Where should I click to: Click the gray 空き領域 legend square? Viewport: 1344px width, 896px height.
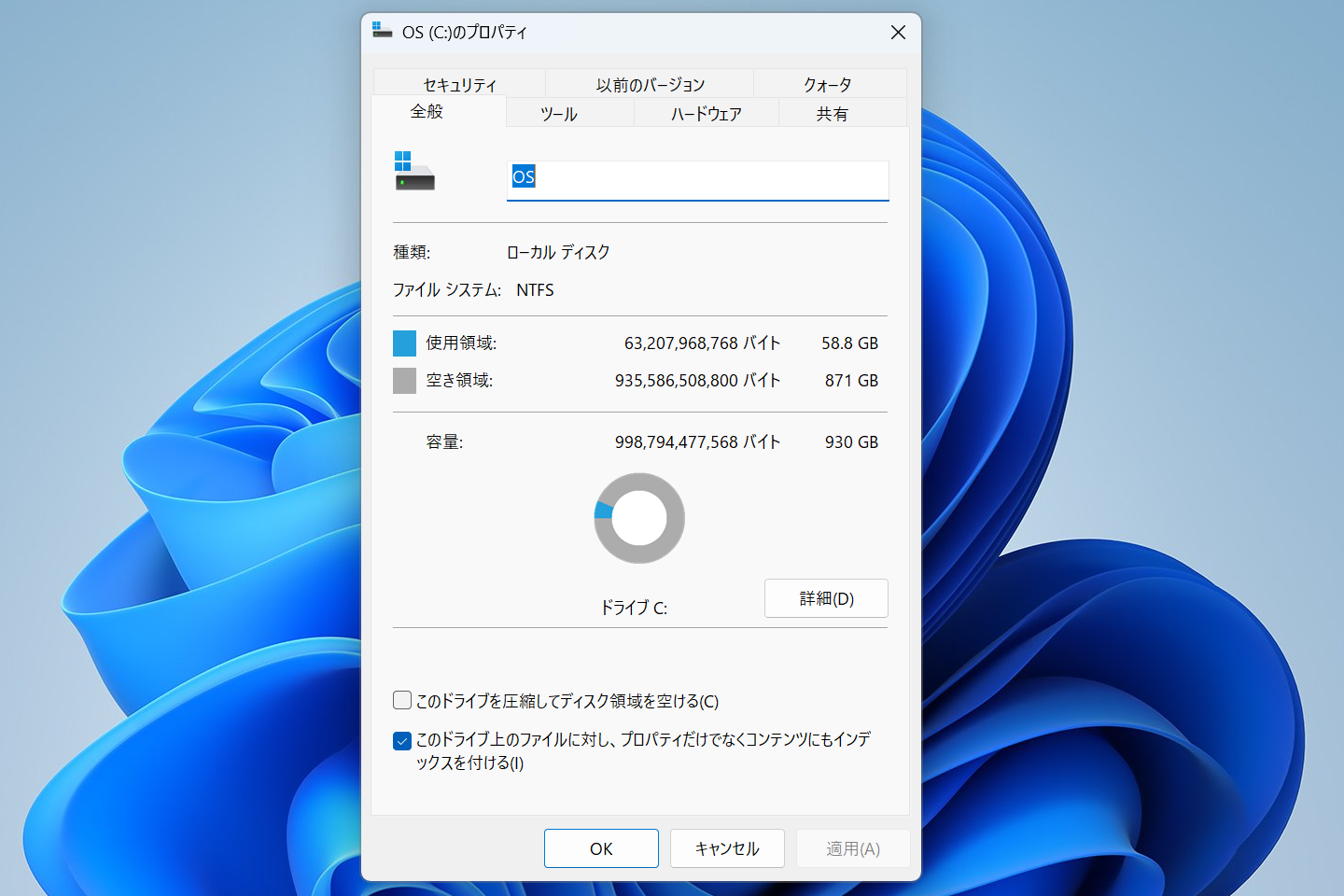(403, 380)
